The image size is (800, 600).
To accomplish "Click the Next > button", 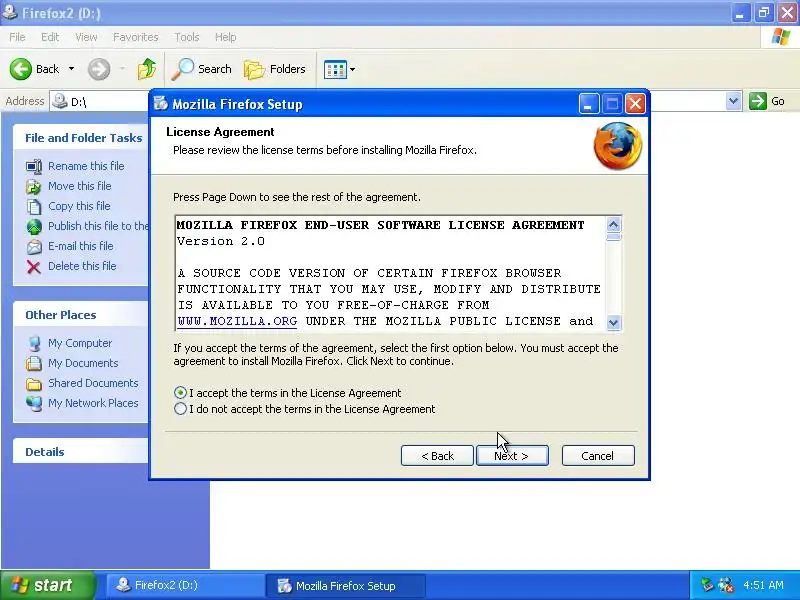I will [512, 456].
